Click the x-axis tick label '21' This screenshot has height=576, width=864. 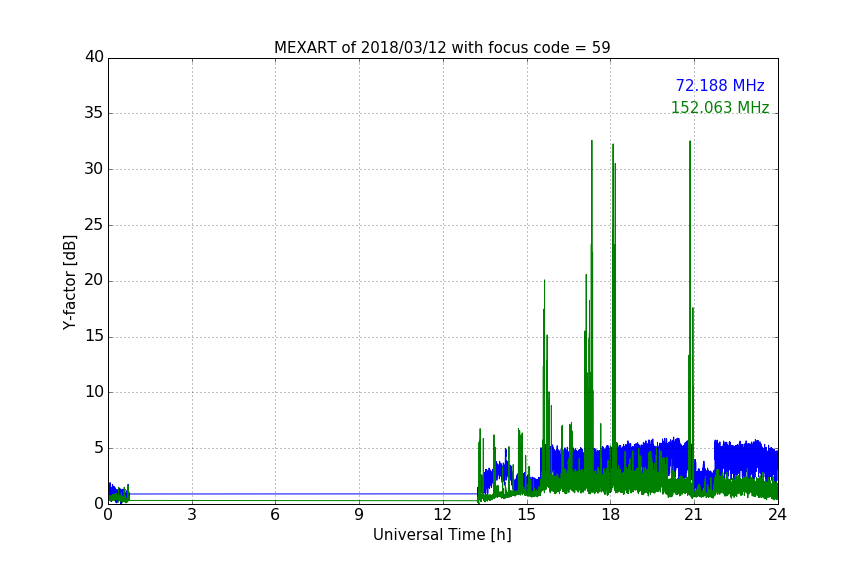pyautogui.click(x=694, y=515)
